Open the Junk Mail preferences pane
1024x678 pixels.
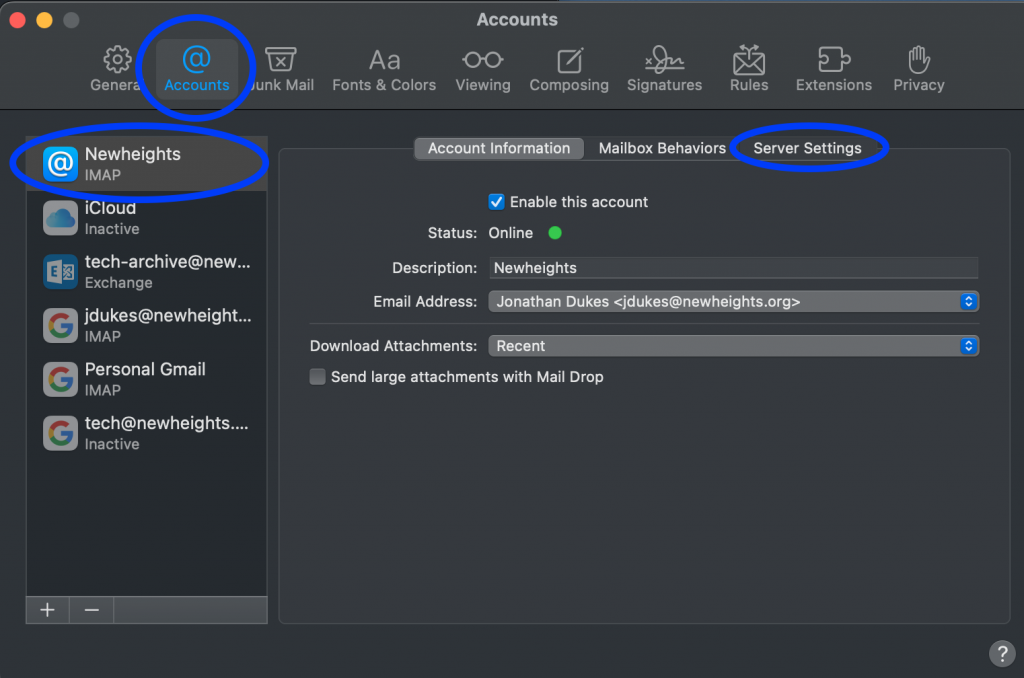pos(281,69)
